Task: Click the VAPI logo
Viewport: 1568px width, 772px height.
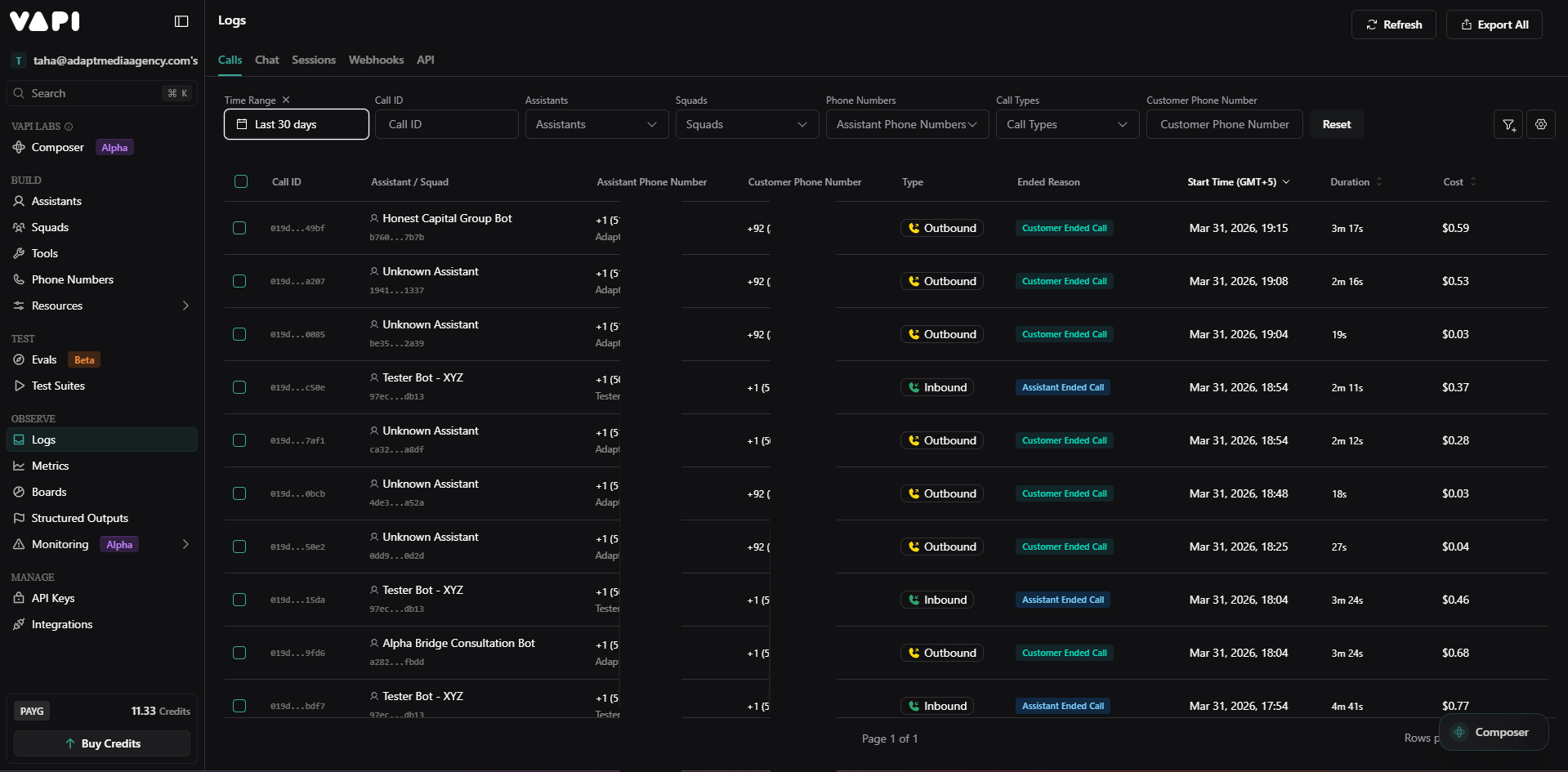Action: [x=45, y=21]
